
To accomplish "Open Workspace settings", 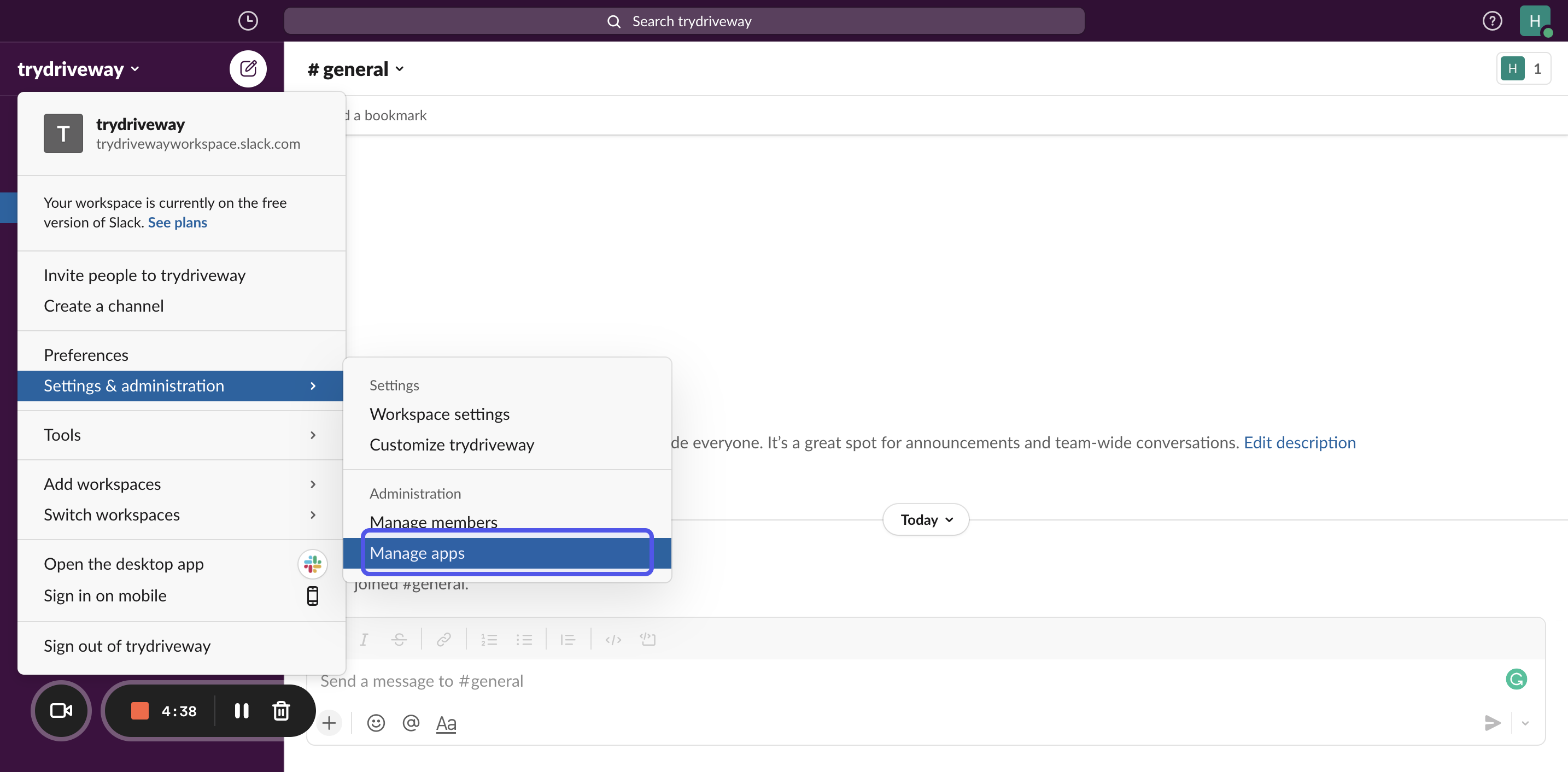I will tap(507, 414).
